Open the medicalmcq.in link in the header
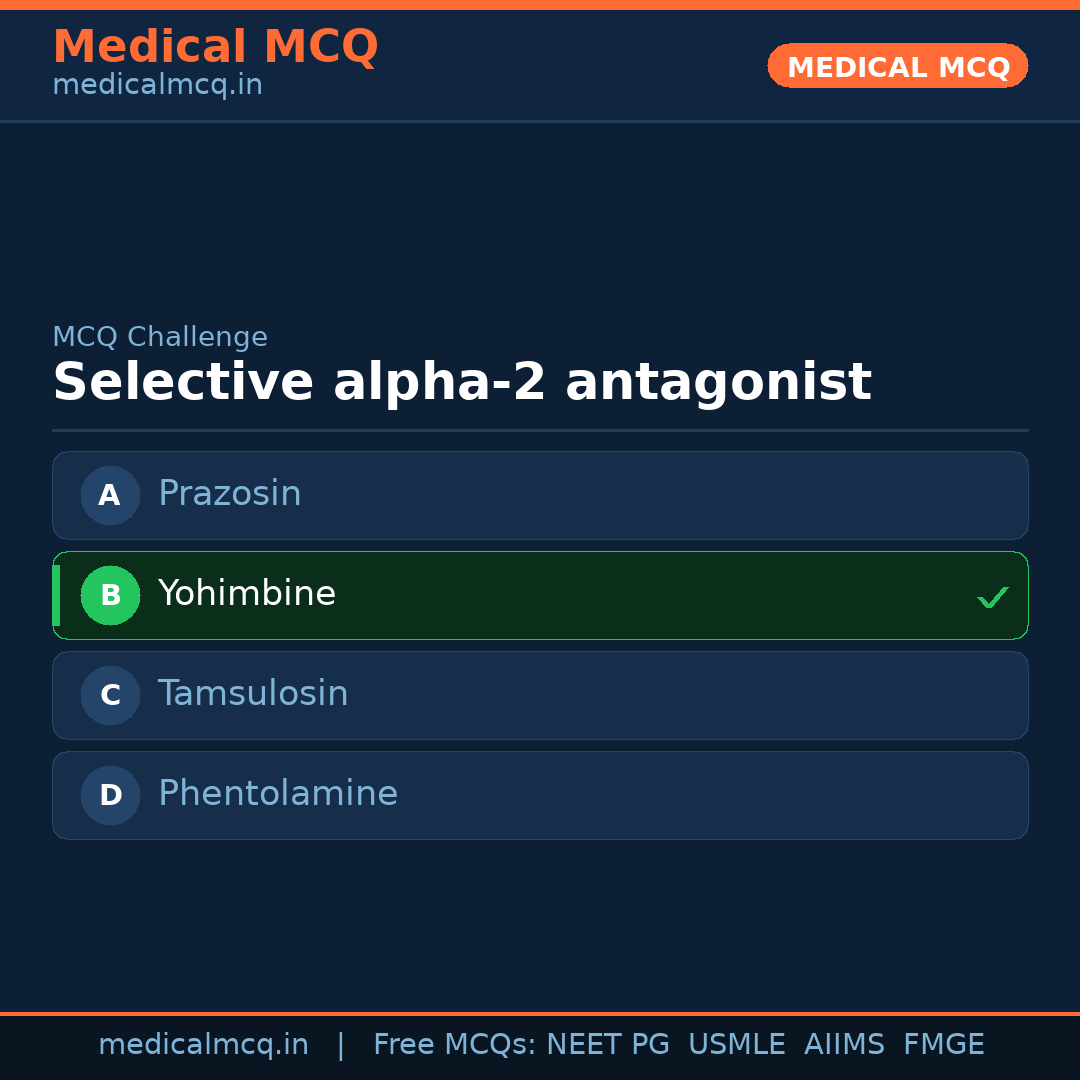Viewport: 1080px width, 1080px height. [157, 84]
